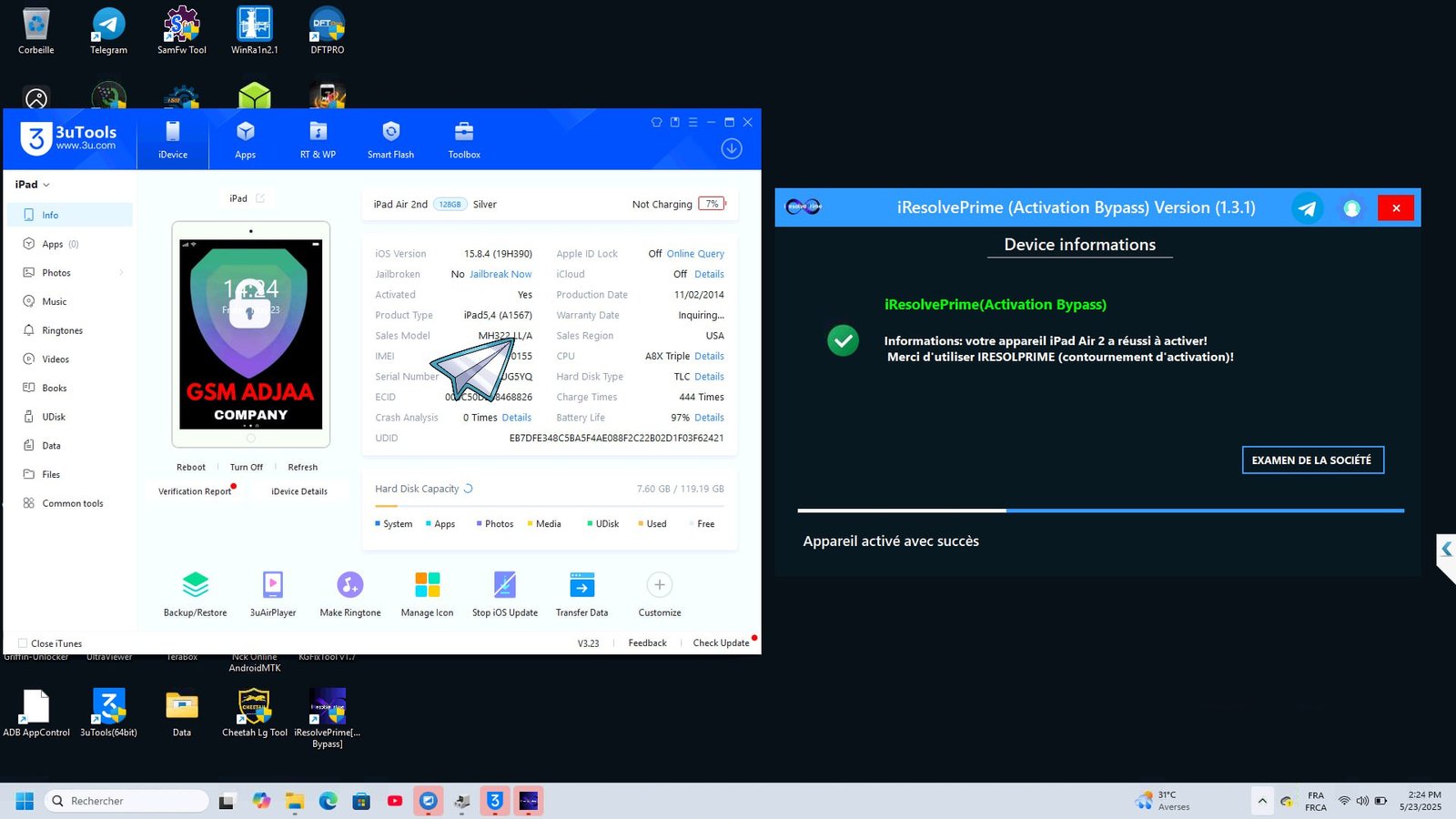Launch 3uAirPlayer

tap(273, 594)
